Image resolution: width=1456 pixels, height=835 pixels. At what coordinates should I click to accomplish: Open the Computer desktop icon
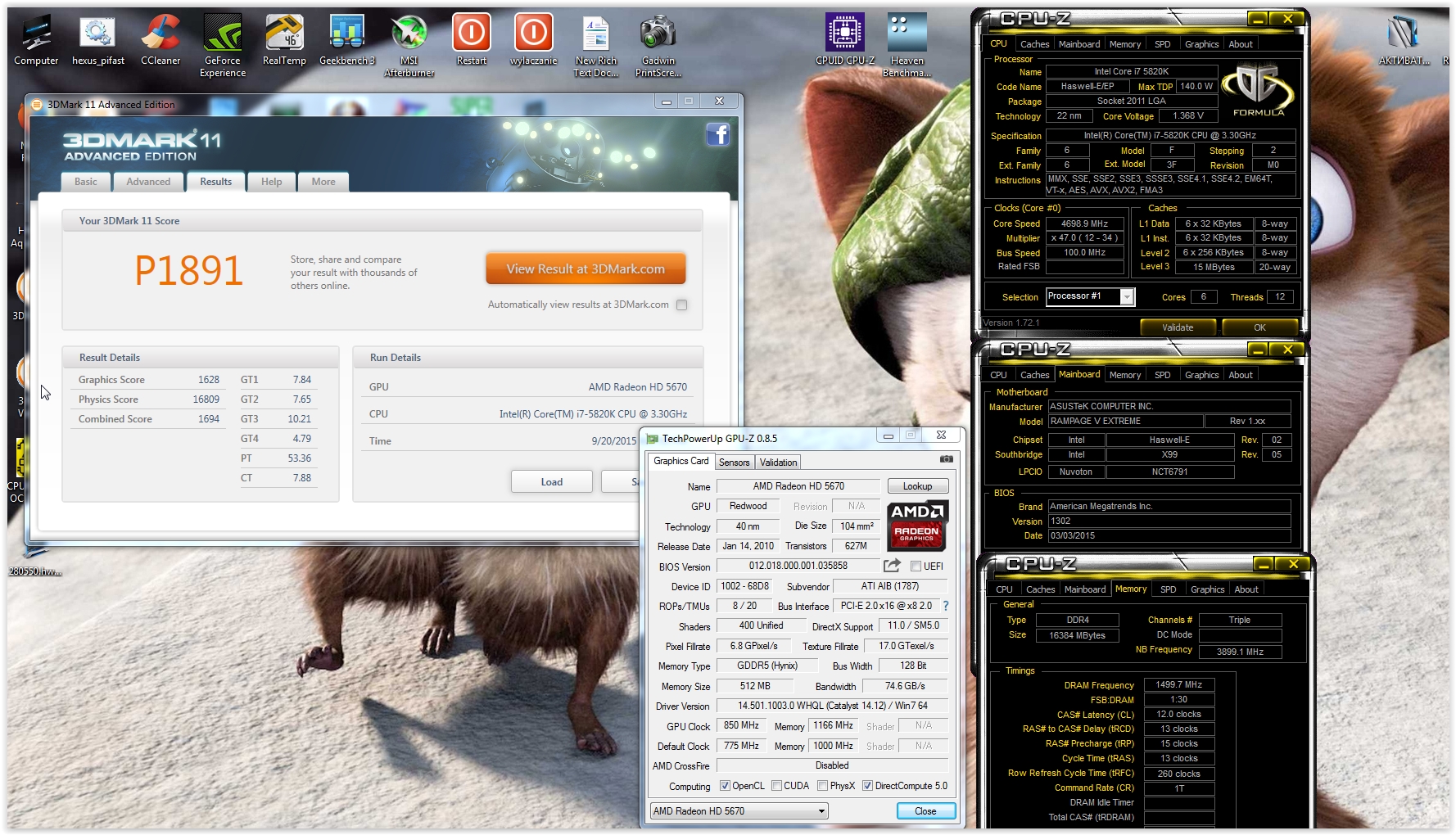coord(36,40)
